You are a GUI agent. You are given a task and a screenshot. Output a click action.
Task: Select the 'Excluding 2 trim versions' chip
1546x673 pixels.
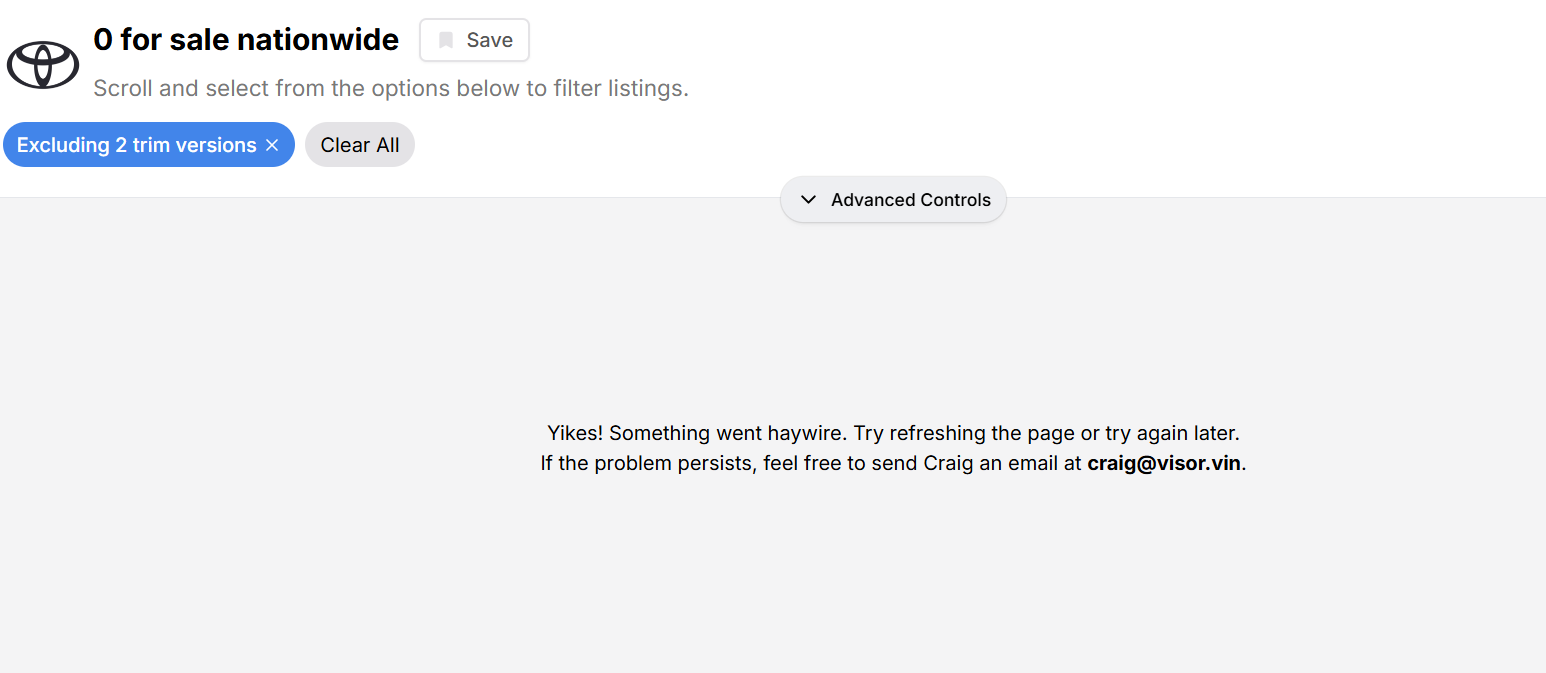tap(149, 145)
